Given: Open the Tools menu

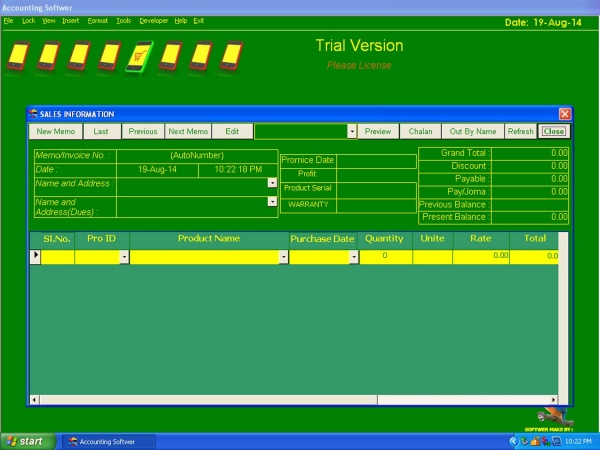Looking at the screenshot, I should click(124, 21).
